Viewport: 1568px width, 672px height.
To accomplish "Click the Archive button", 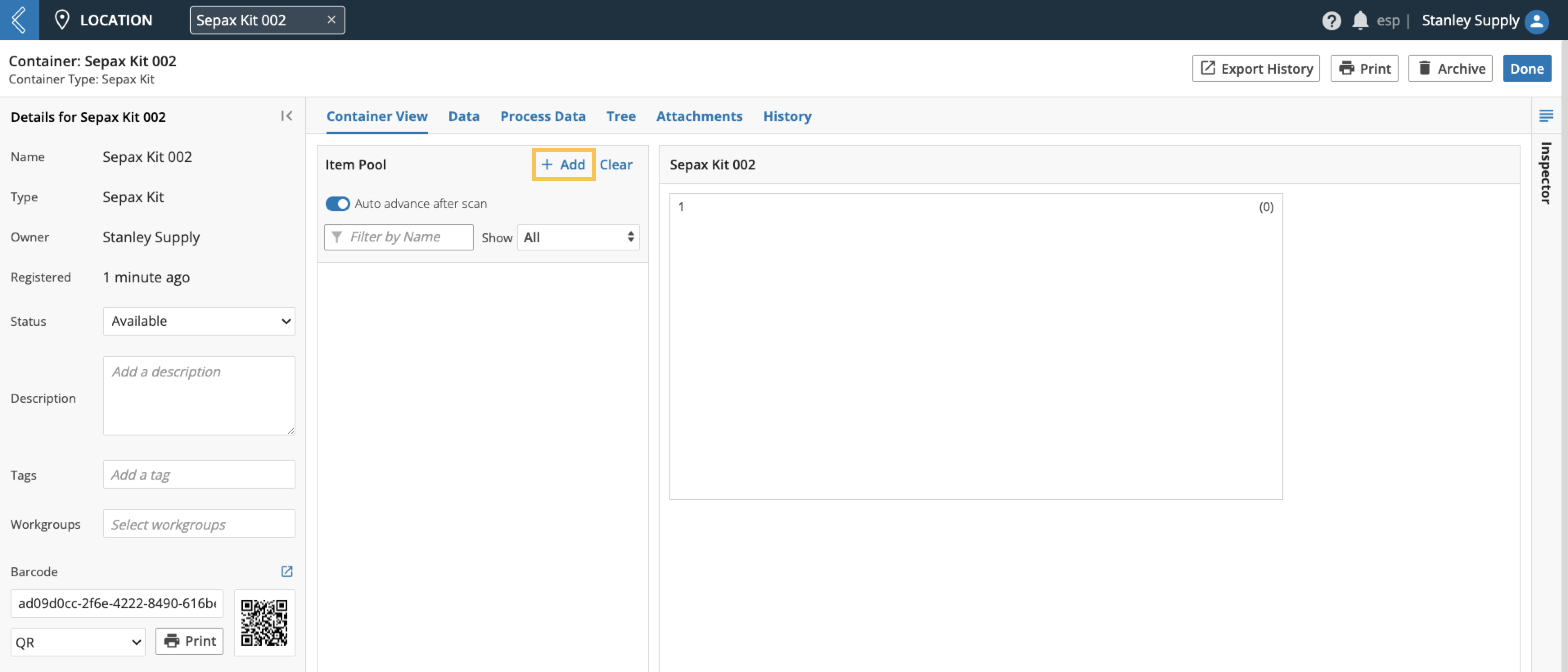I will [1450, 69].
